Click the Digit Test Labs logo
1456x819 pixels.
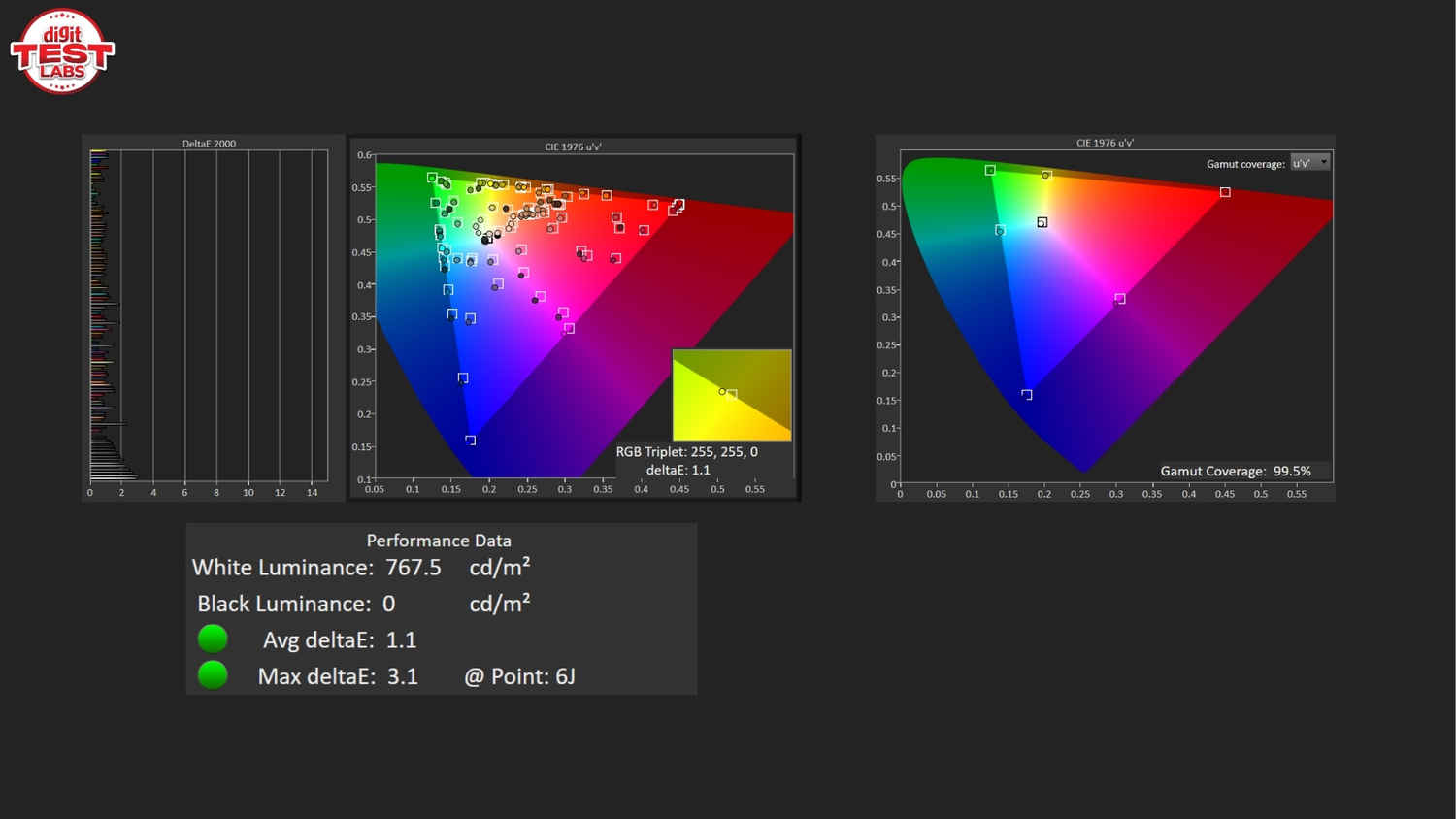tap(62, 50)
